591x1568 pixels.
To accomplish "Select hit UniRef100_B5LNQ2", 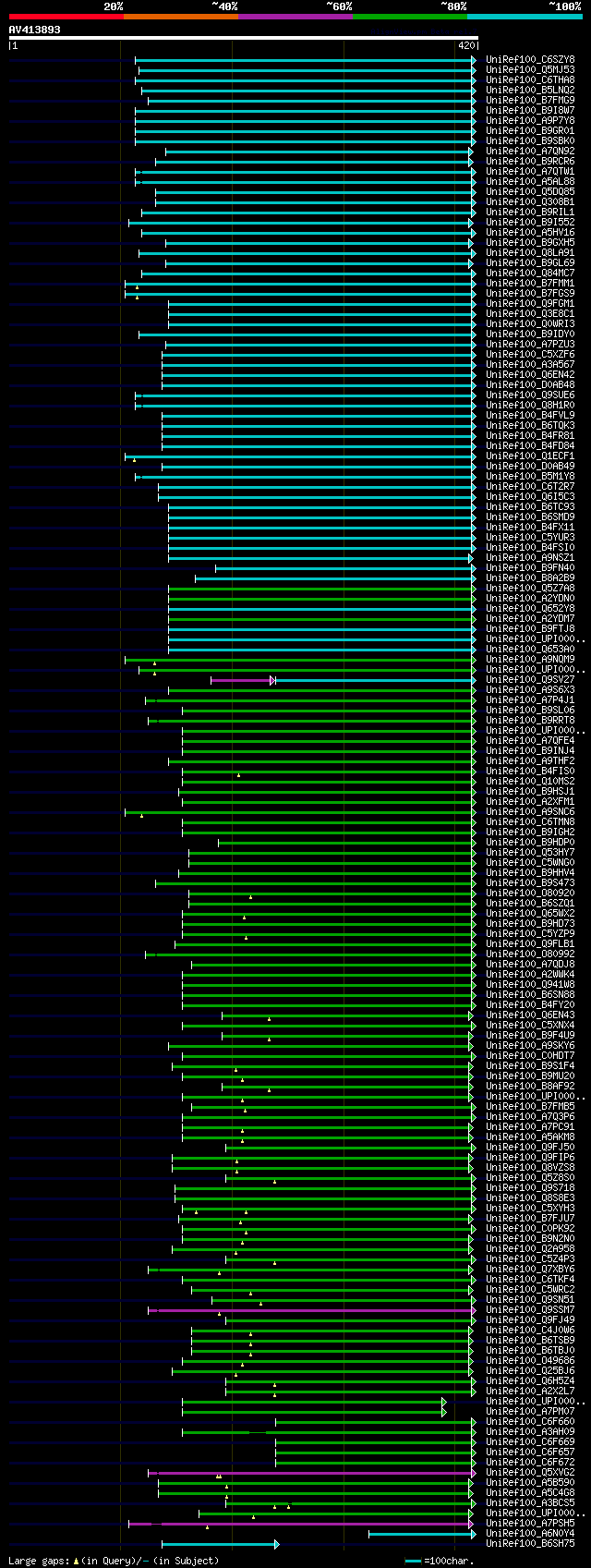I will pyautogui.click(x=530, y=91).
